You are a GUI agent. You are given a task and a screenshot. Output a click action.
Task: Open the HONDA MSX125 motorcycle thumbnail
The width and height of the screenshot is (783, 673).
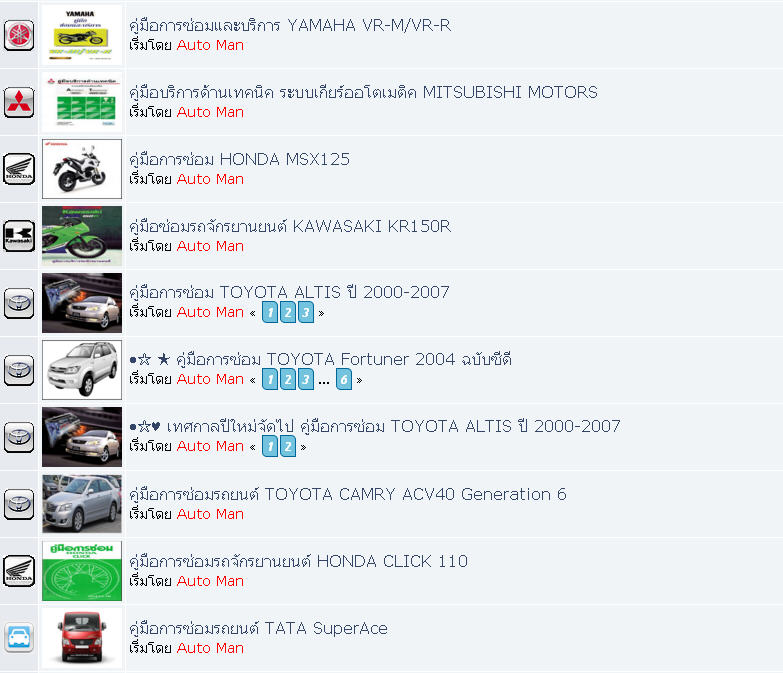tap(82, 169)
